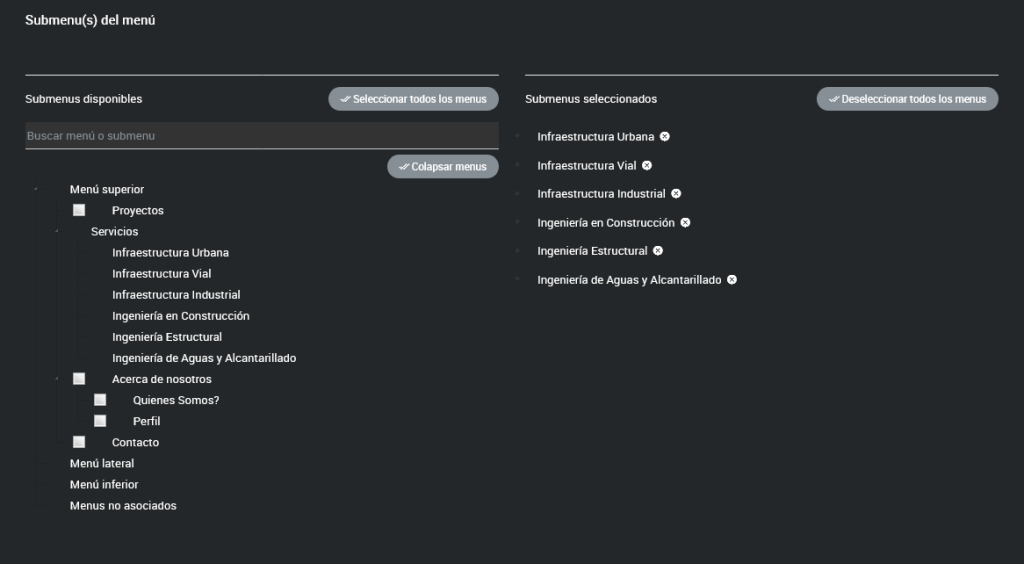This screenshot has width=1024, height=564.
Task: Check the Proyectos checkbox
Action: click(x=79, y=210)
